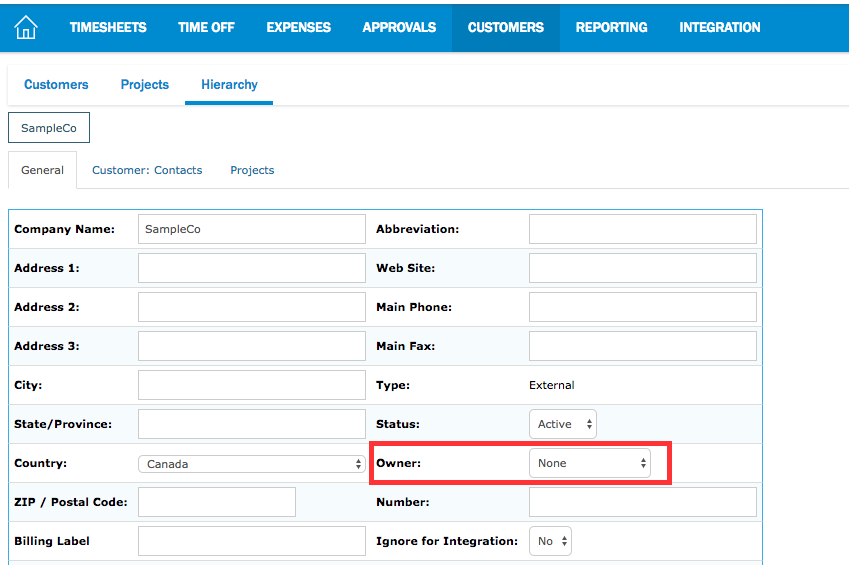Click the Address 3 input field
This screenshot has width=849, height=565.
tap(252, 346)
